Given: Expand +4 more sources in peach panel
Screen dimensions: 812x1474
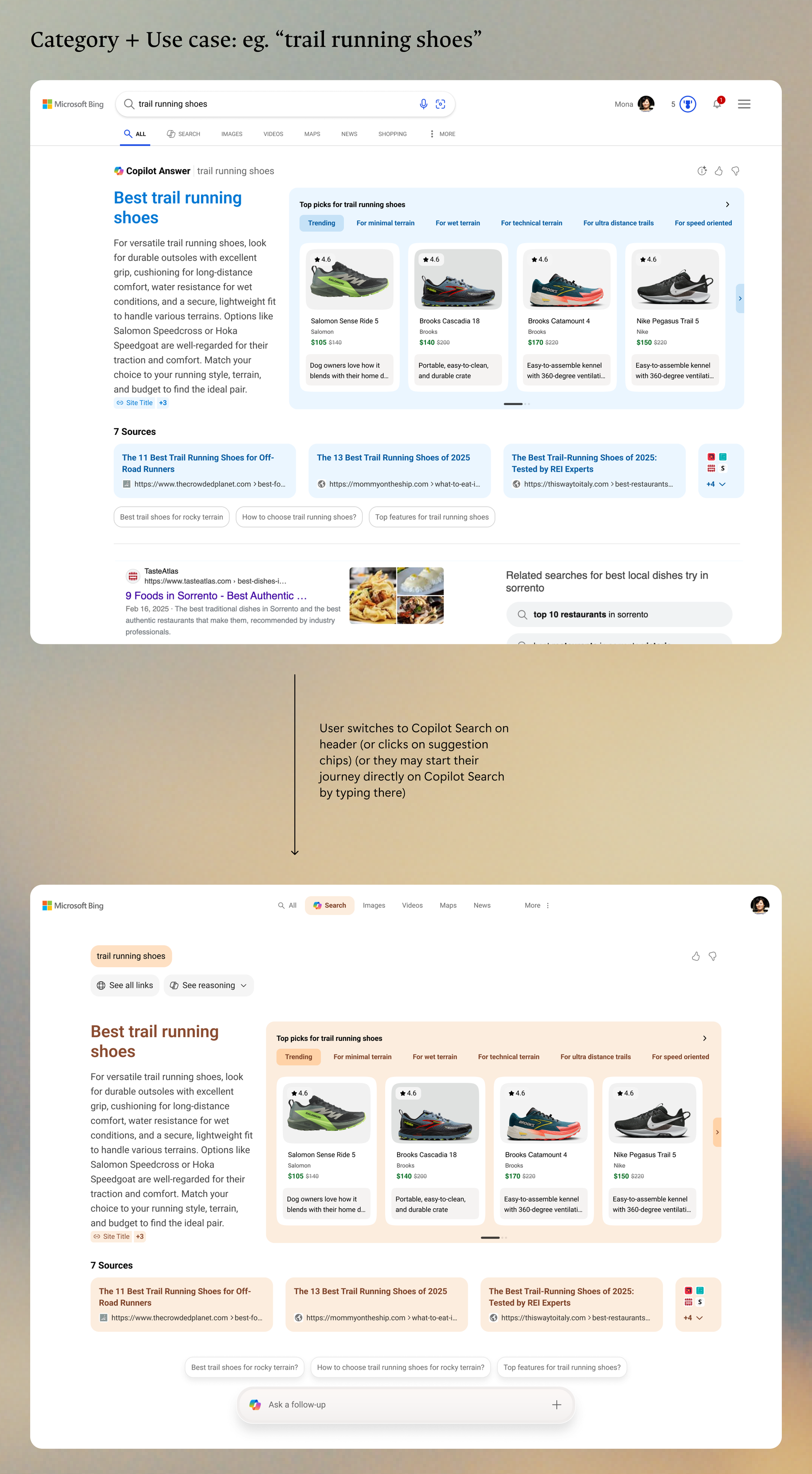Looking at the screenshot, I should coord(692,1317).
